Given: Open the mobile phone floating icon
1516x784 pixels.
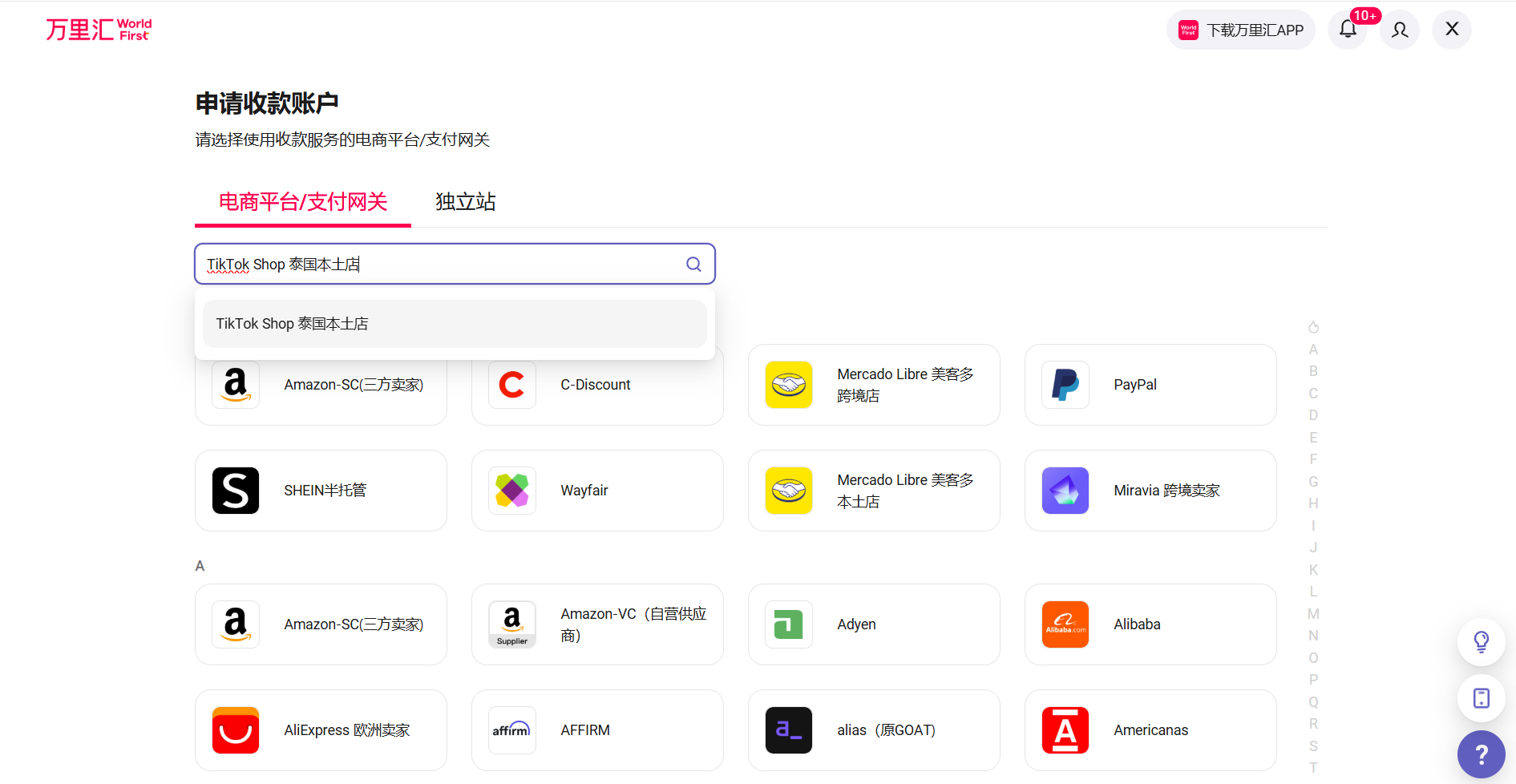Looking at the screenshot, I should (x=1481, y=698).
